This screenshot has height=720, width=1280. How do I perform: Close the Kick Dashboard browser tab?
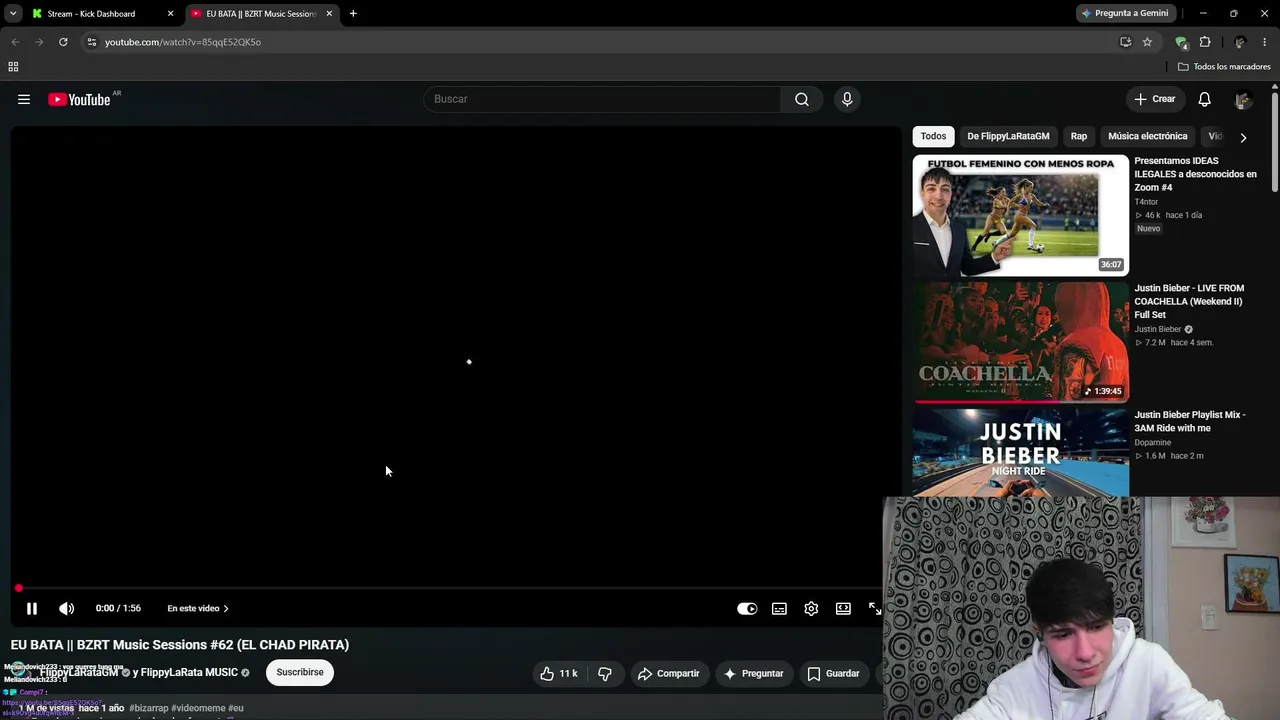click(x=170, y=14)
